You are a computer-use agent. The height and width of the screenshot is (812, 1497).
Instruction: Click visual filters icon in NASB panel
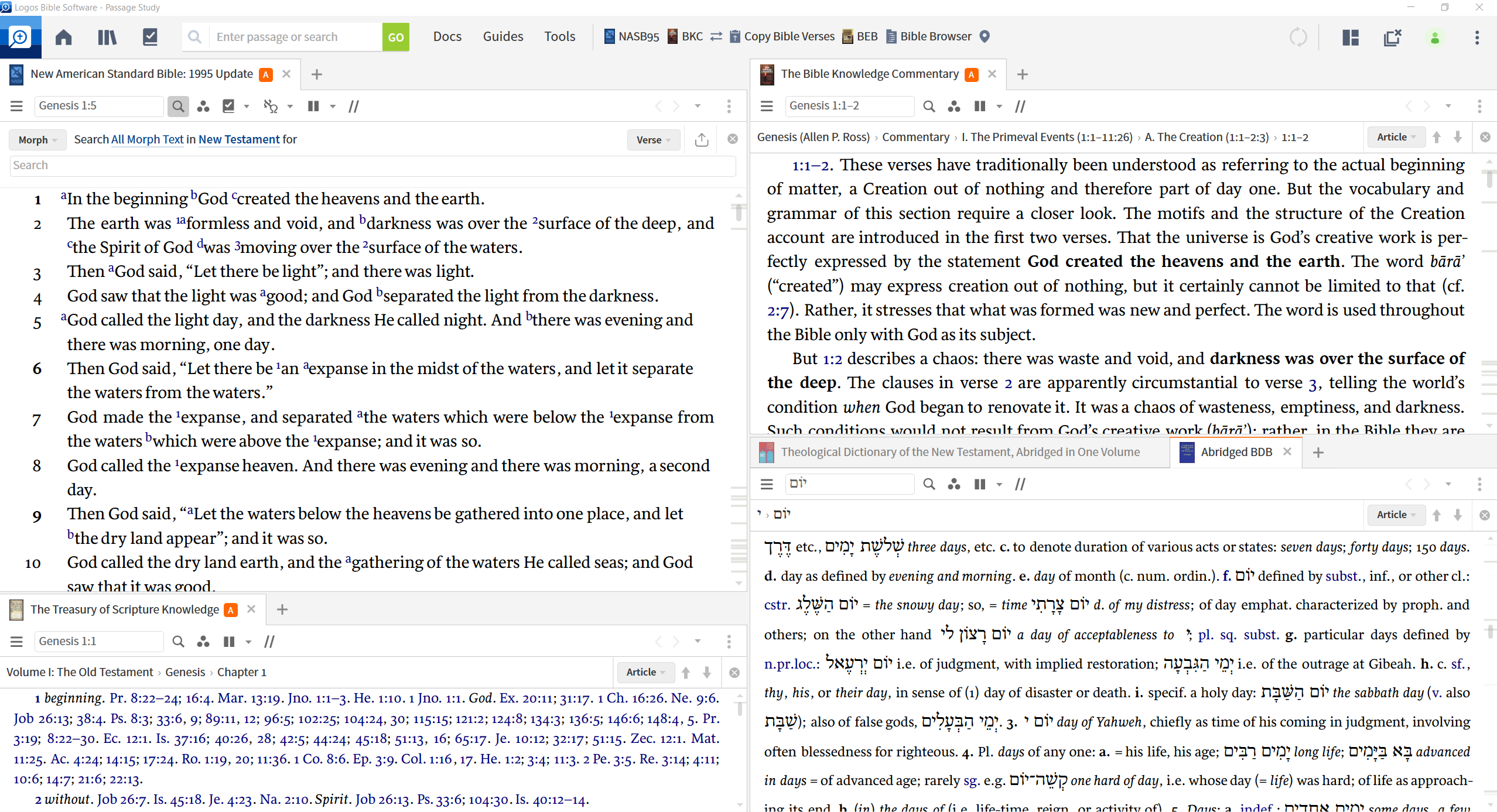pos(203,106)
